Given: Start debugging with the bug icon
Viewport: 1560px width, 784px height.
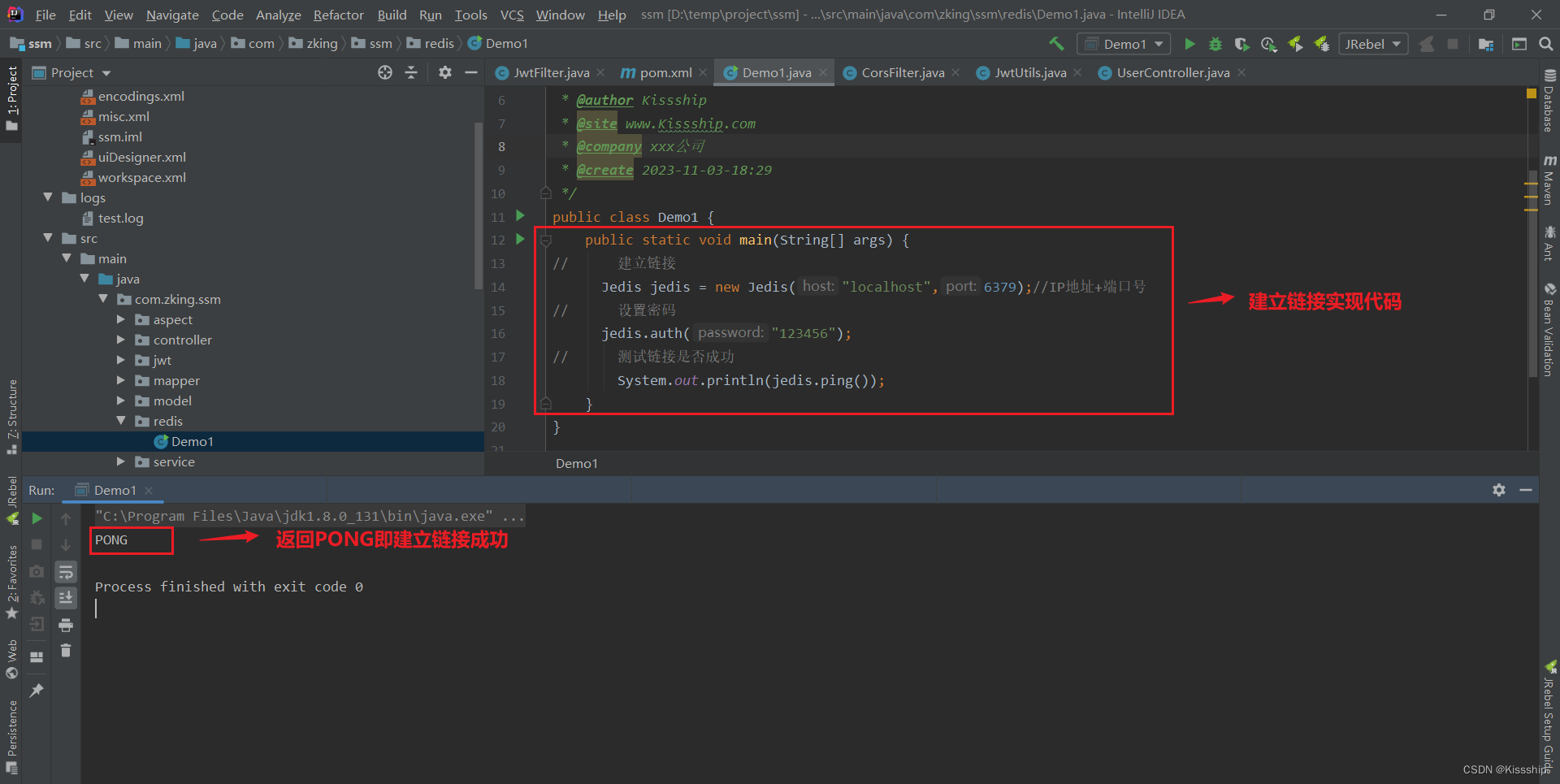Looking at the screenshot, I should [1215, 44].
